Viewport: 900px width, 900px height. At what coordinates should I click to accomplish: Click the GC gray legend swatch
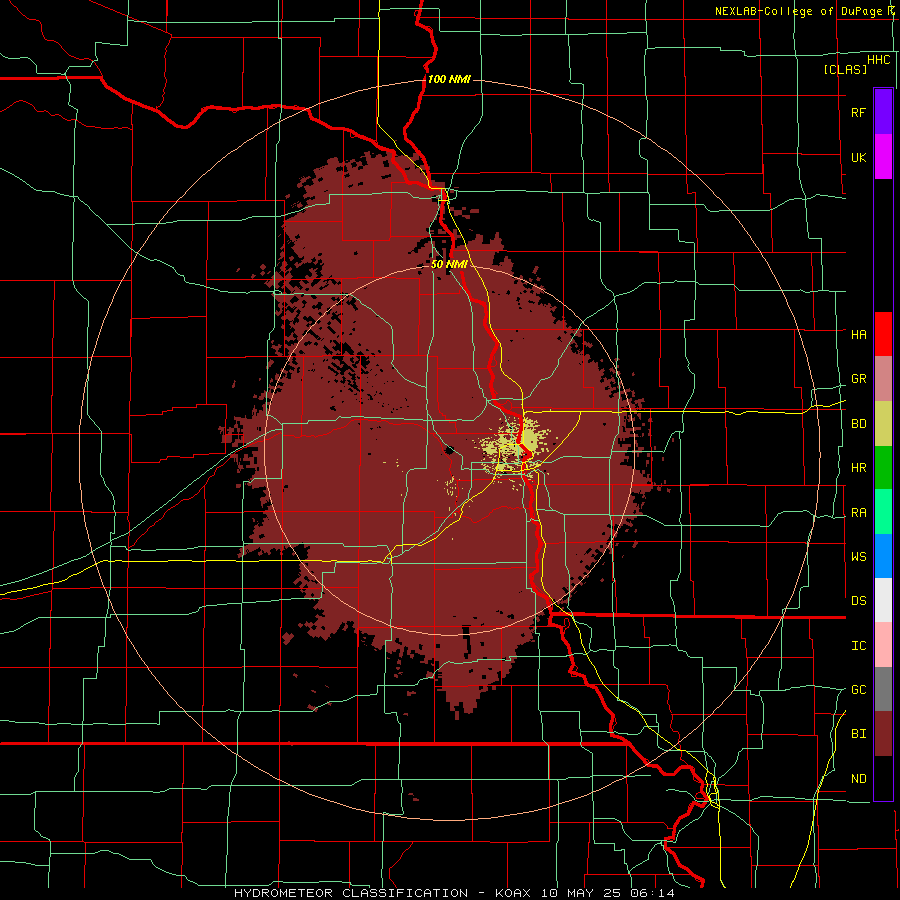(883, 689)
